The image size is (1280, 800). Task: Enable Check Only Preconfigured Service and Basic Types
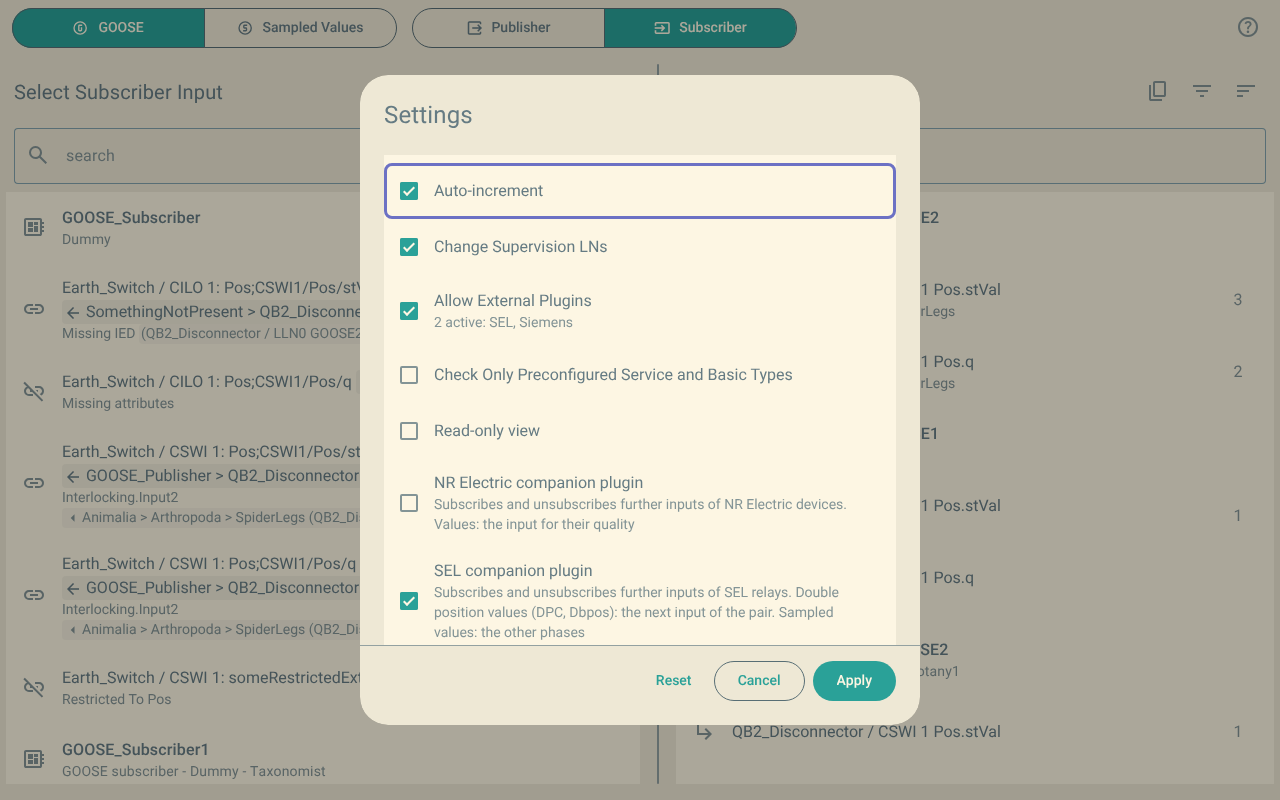409,375
